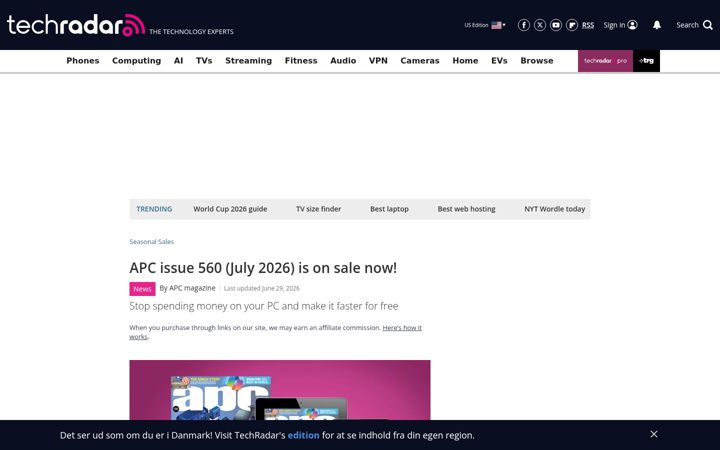This screenshot has height=450, width=720.
Task: Open TechRadar's X (Twitter) icon
Action: (x=540, y=25)
